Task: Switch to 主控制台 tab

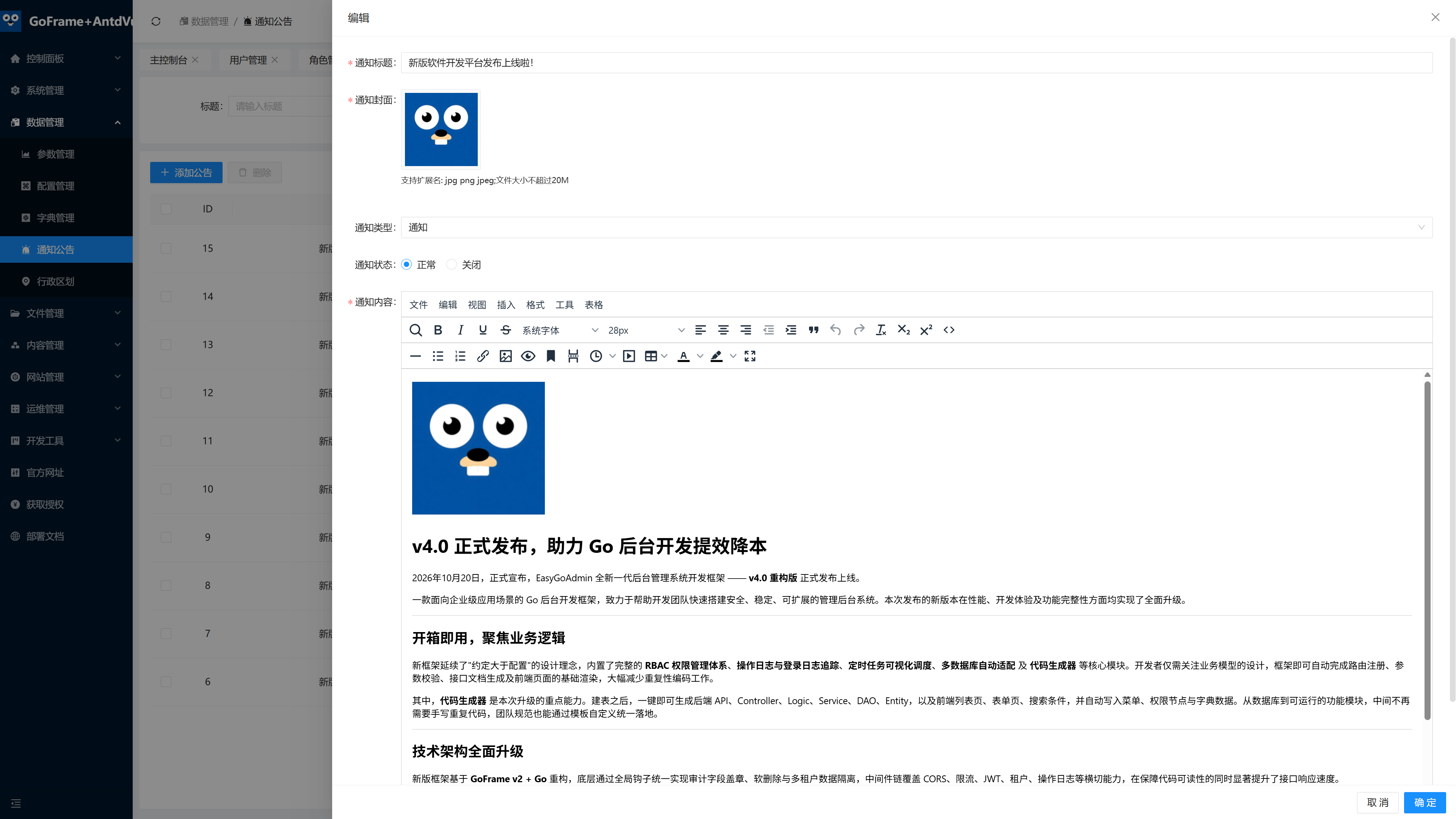Action: click(168, 60)
